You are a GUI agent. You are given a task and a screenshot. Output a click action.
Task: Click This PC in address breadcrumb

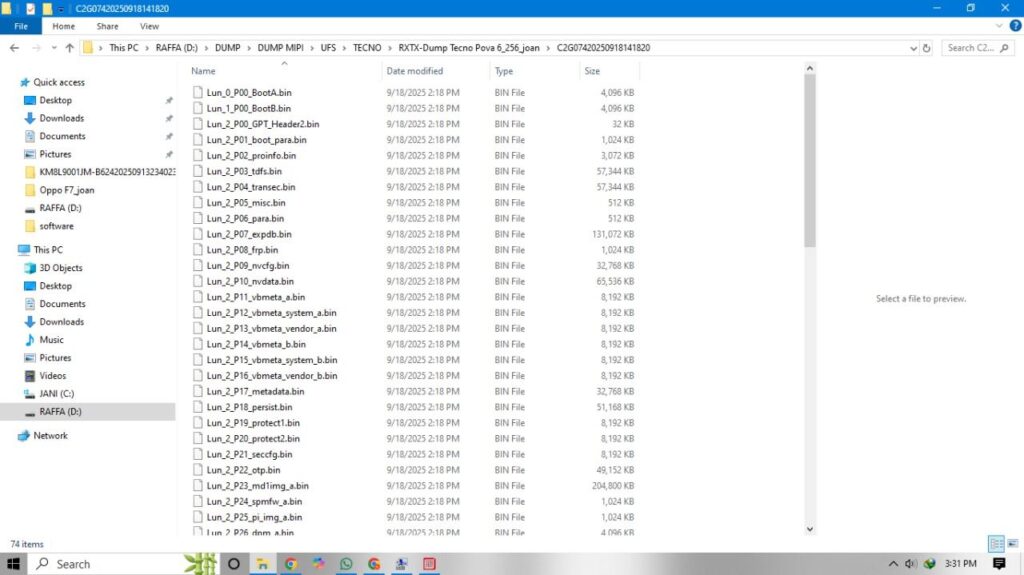[x=123, y=48]
